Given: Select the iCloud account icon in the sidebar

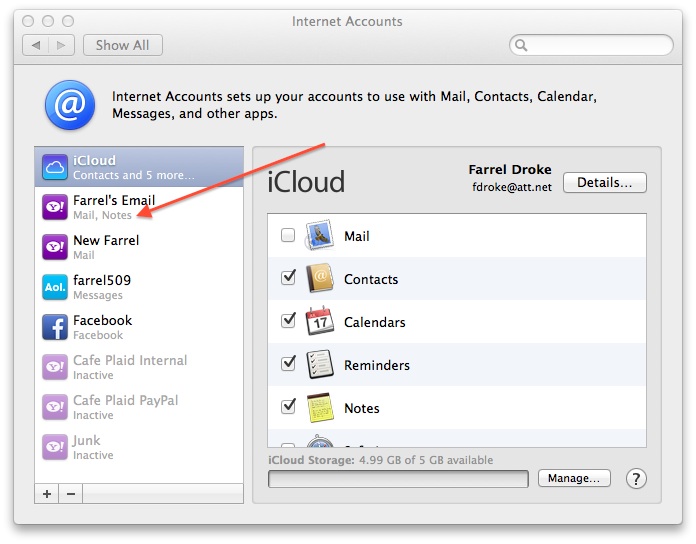Looking at the screenshot, I should click(55, 167).
